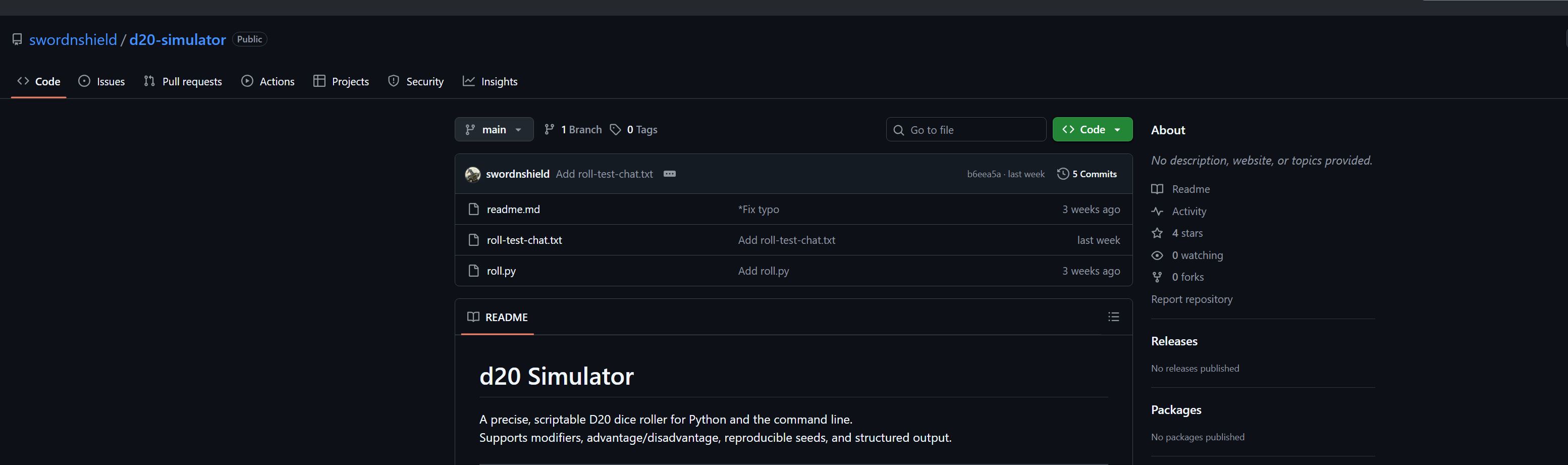Open the README book icon in sidebar
The image size is (1568, 465).
1157,189
